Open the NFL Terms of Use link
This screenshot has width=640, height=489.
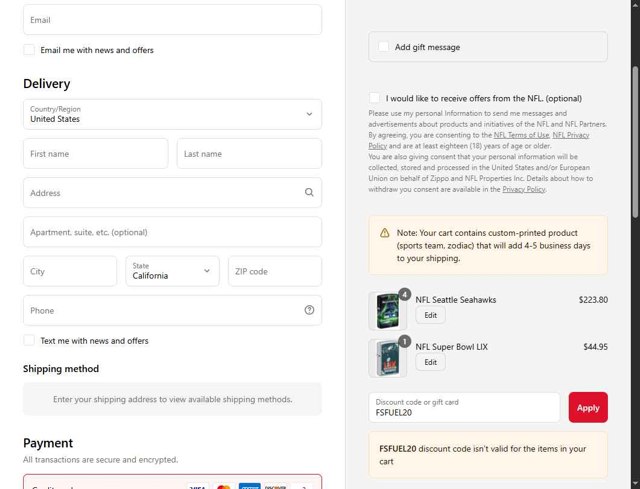click(521, 135)
